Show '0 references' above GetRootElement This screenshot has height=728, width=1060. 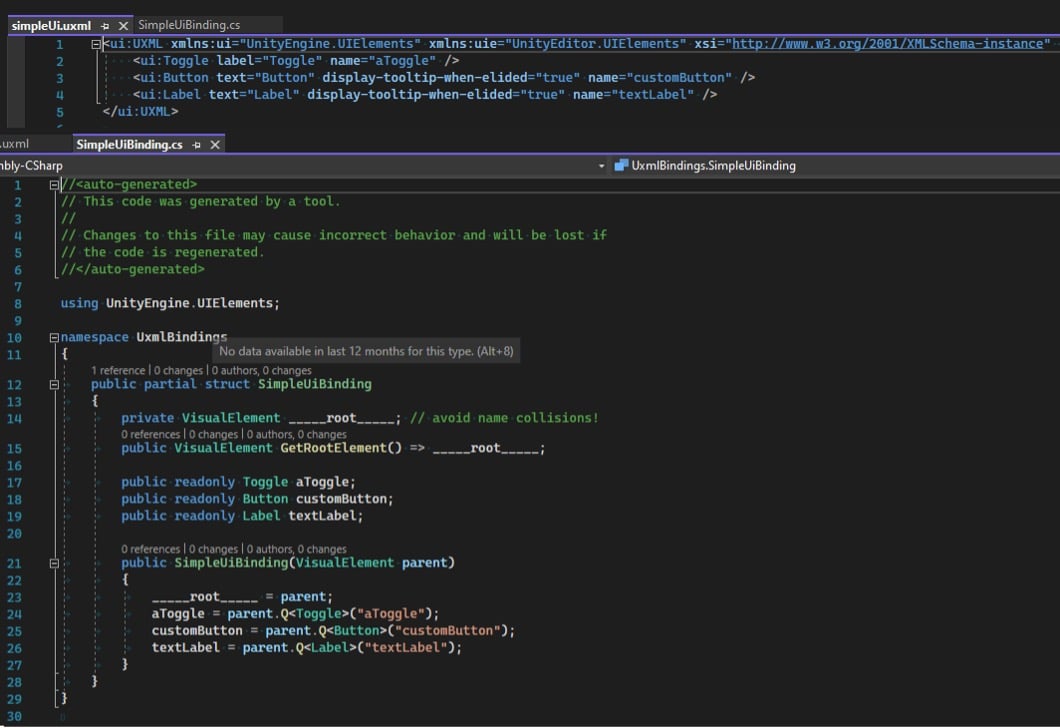(x=151, y=435)
